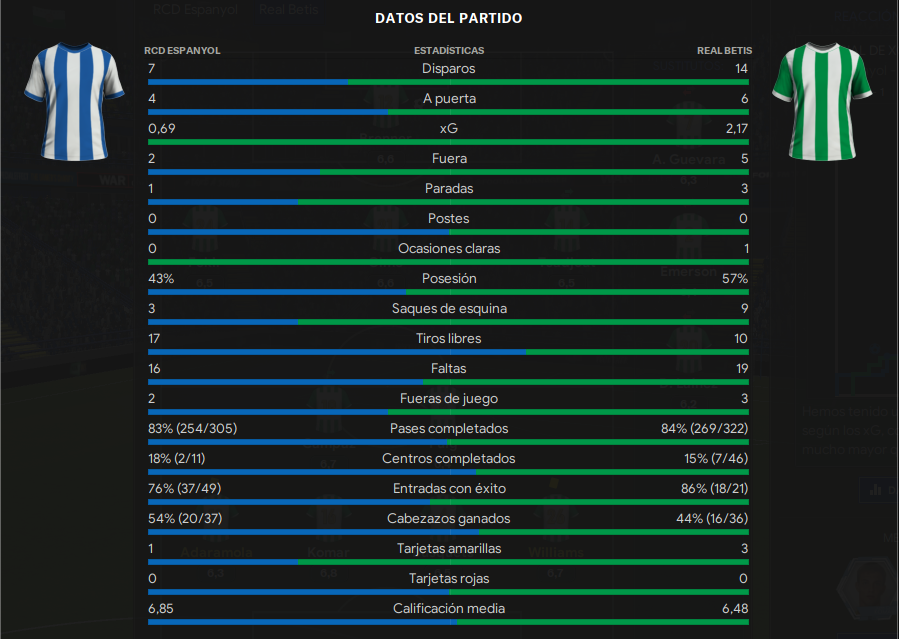Click the Saques de esquina label
The image size is (899, 639).
[x=449, y=308]
